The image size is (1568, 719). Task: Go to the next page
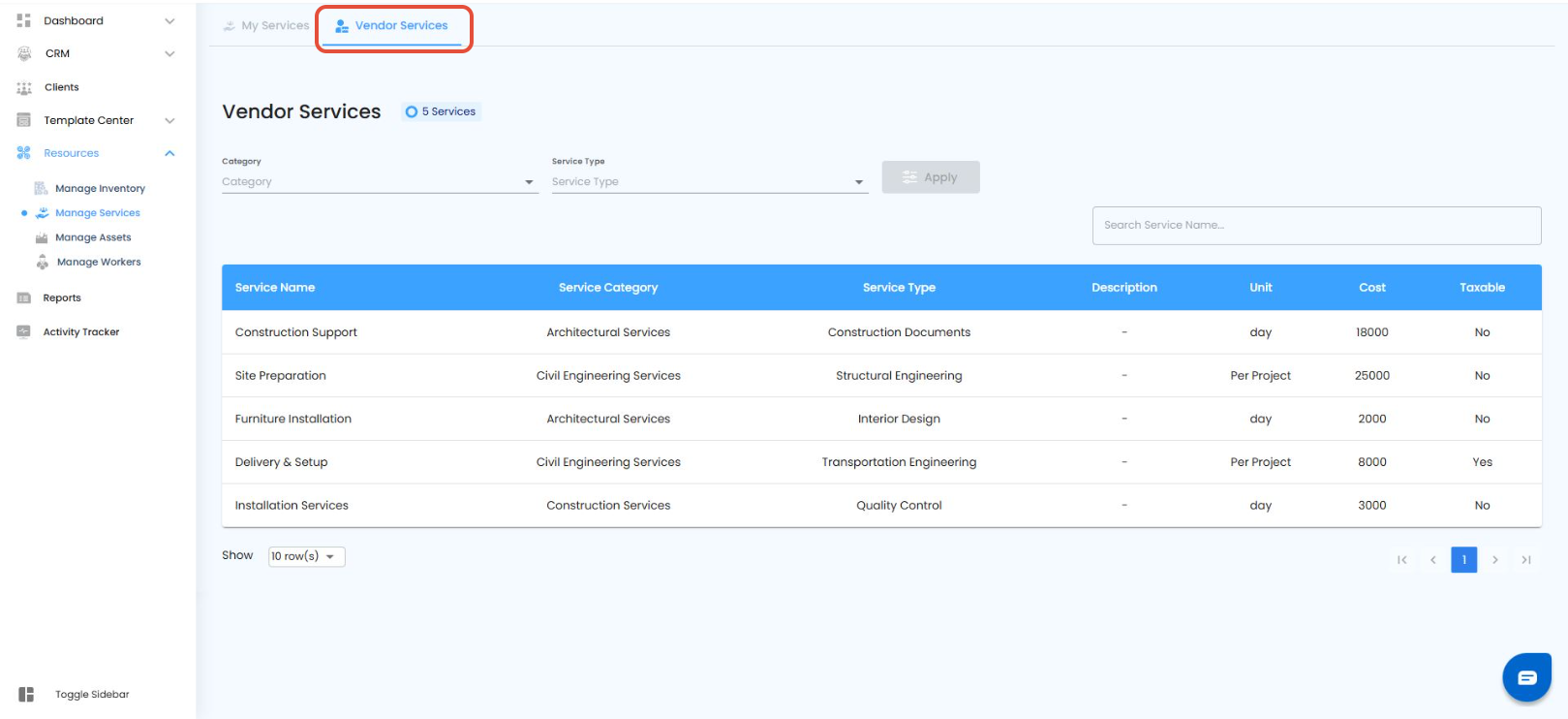coord(1495,560)
